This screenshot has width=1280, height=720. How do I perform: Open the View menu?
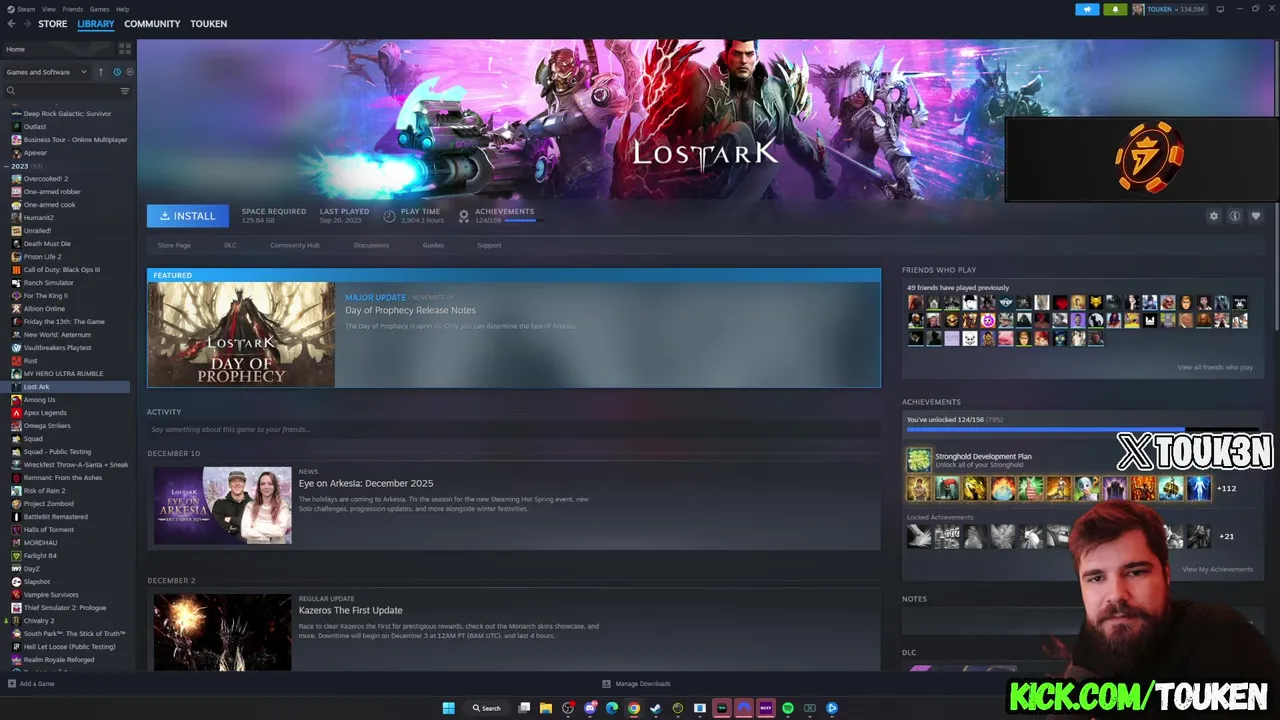[49, 9]
